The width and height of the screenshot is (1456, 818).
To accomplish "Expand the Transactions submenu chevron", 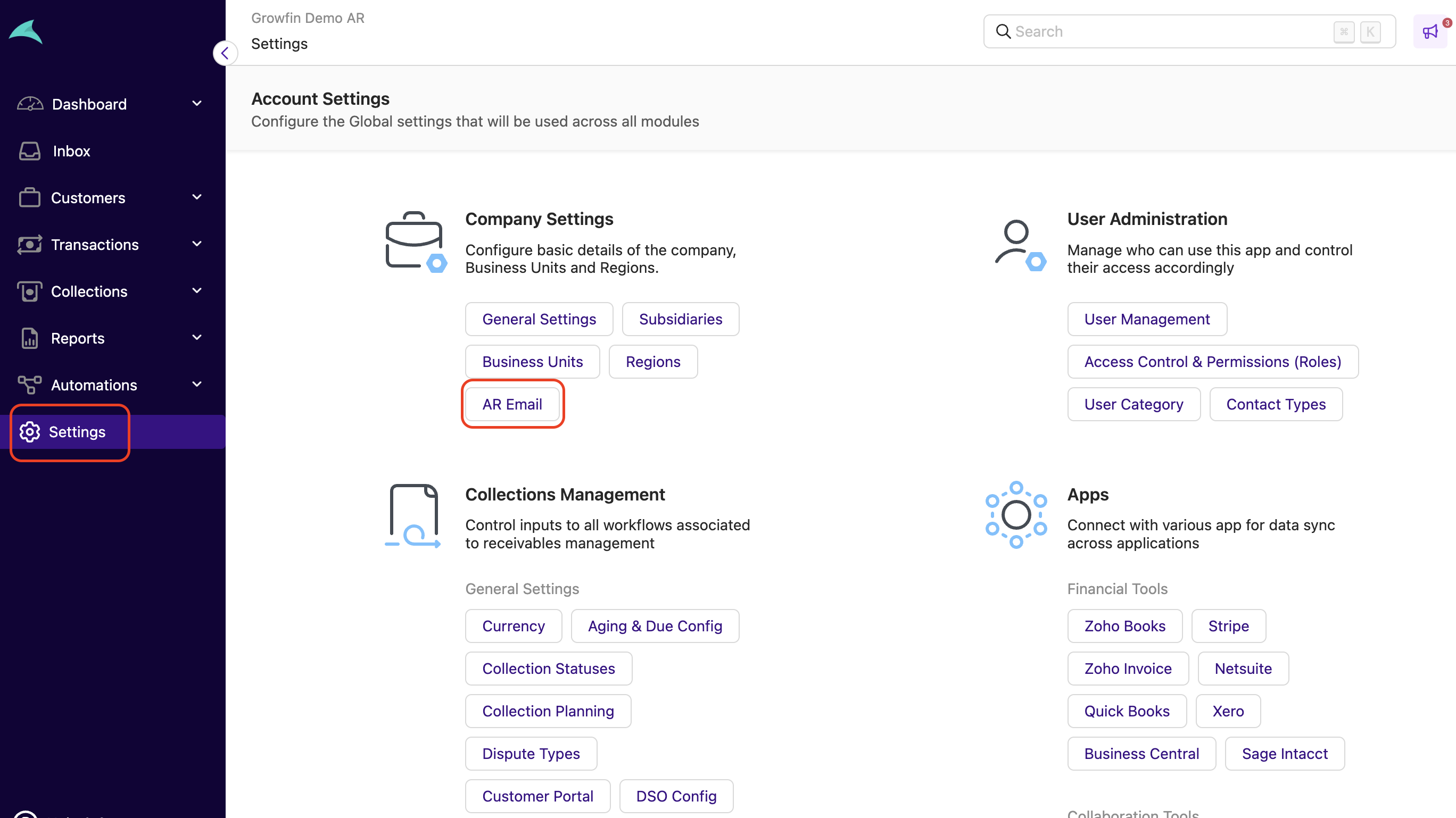I will point(197,244).
